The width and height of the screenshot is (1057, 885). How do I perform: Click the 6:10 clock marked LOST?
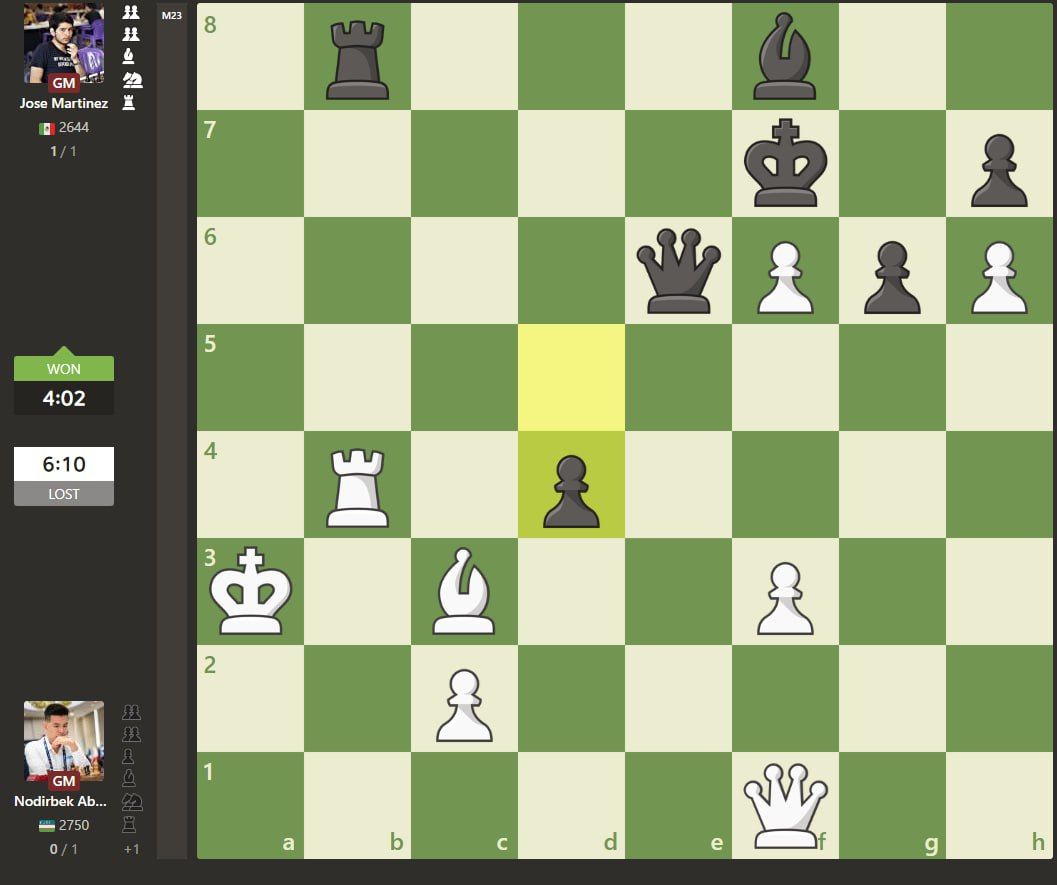click(x=64, y=464)
